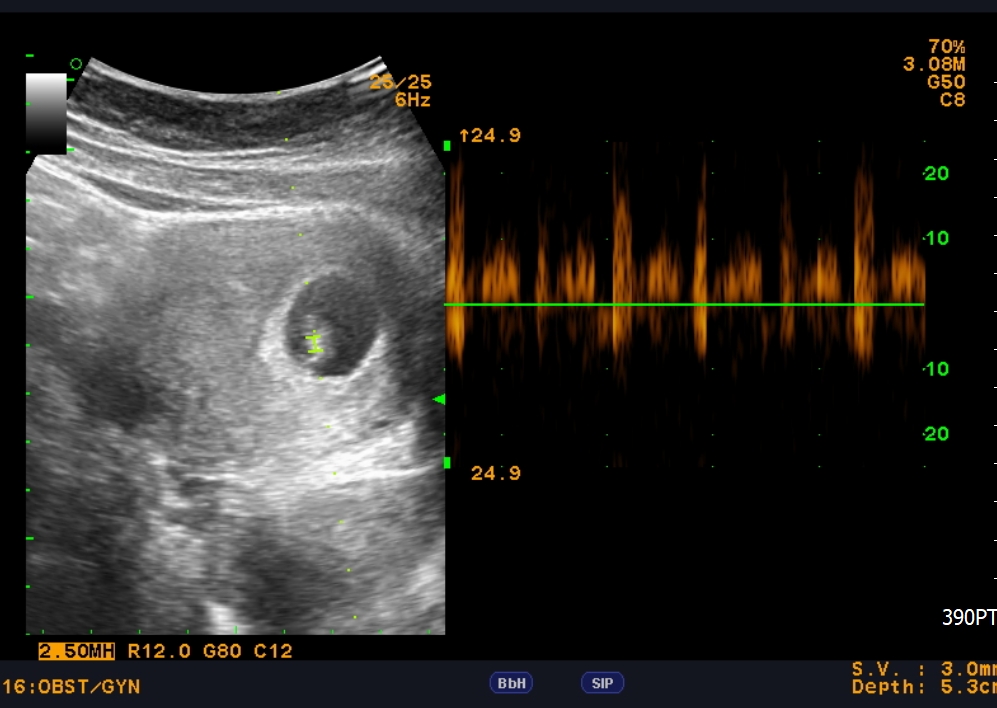The width and height of the screenshot is (997, 708).
Task: Select the Doppler sample gate in the sac
Action: click(x=315, y=344)
